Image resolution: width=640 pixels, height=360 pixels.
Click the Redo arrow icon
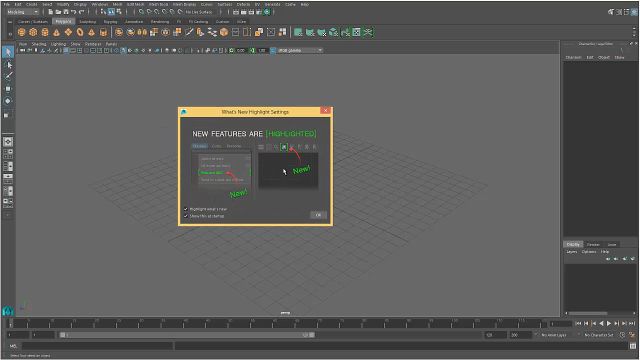pyautogui.click(x=81, y=12)
